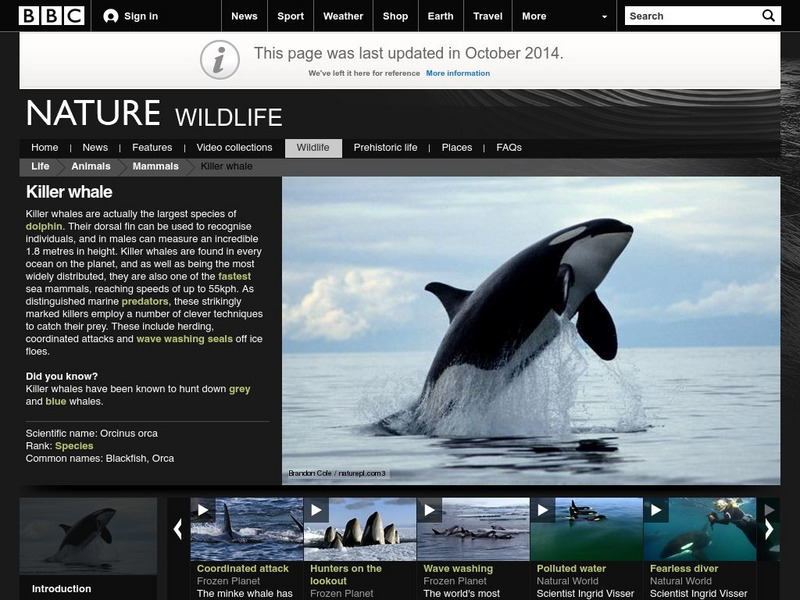The height and width of the screenshot is (600, 800).
Task: Click the Sign in link
Action: (x=141, y=16)
